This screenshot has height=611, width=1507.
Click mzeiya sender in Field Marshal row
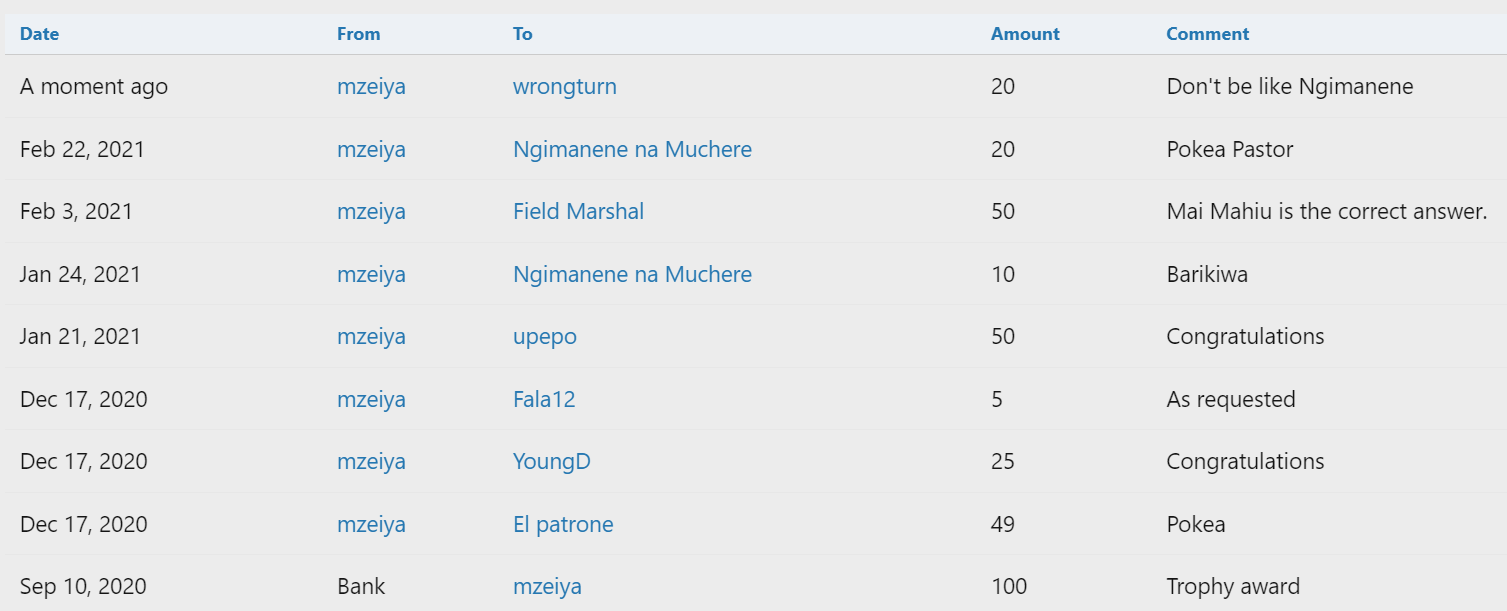371,212
